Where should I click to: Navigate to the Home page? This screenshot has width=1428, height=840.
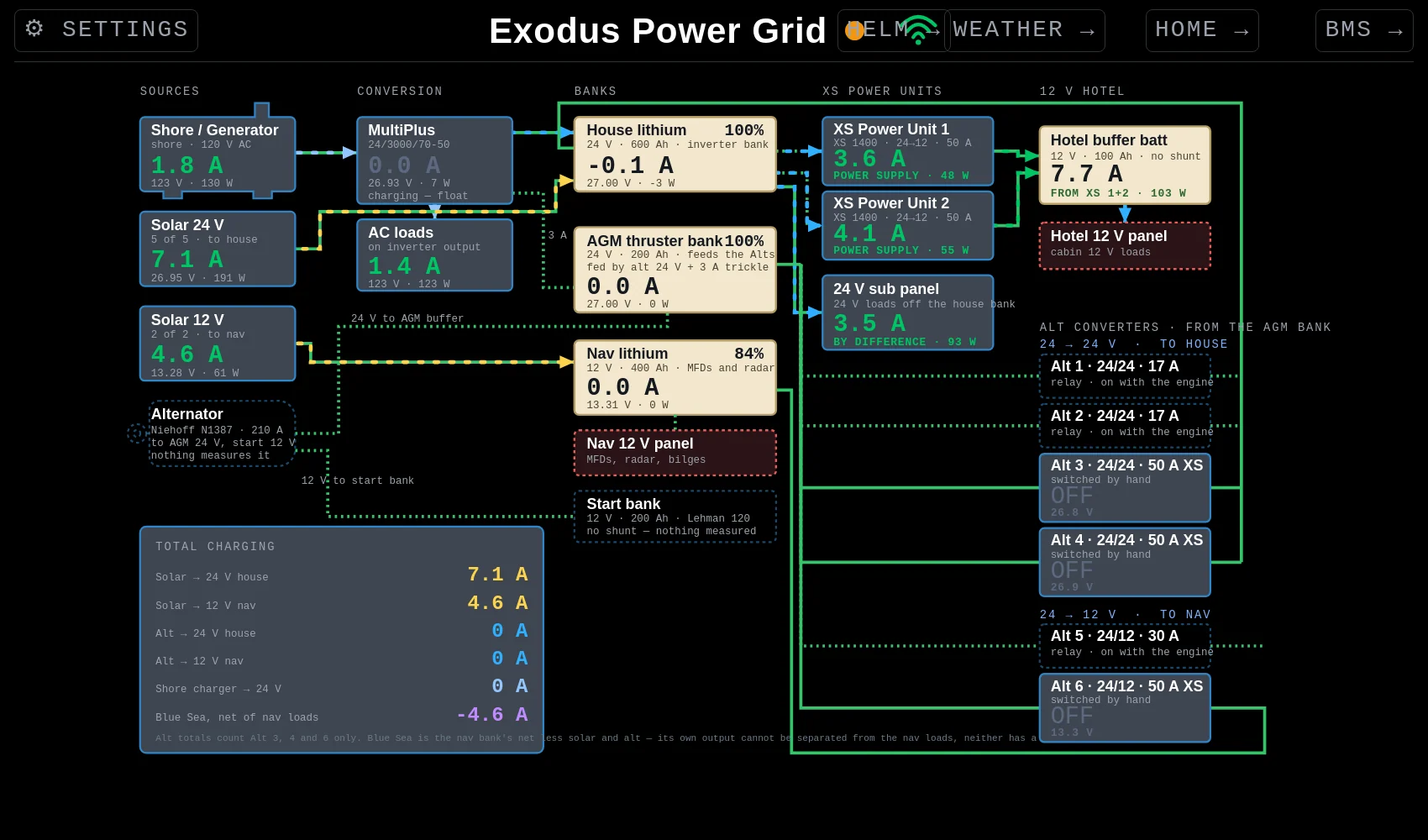click(1202, 30)
